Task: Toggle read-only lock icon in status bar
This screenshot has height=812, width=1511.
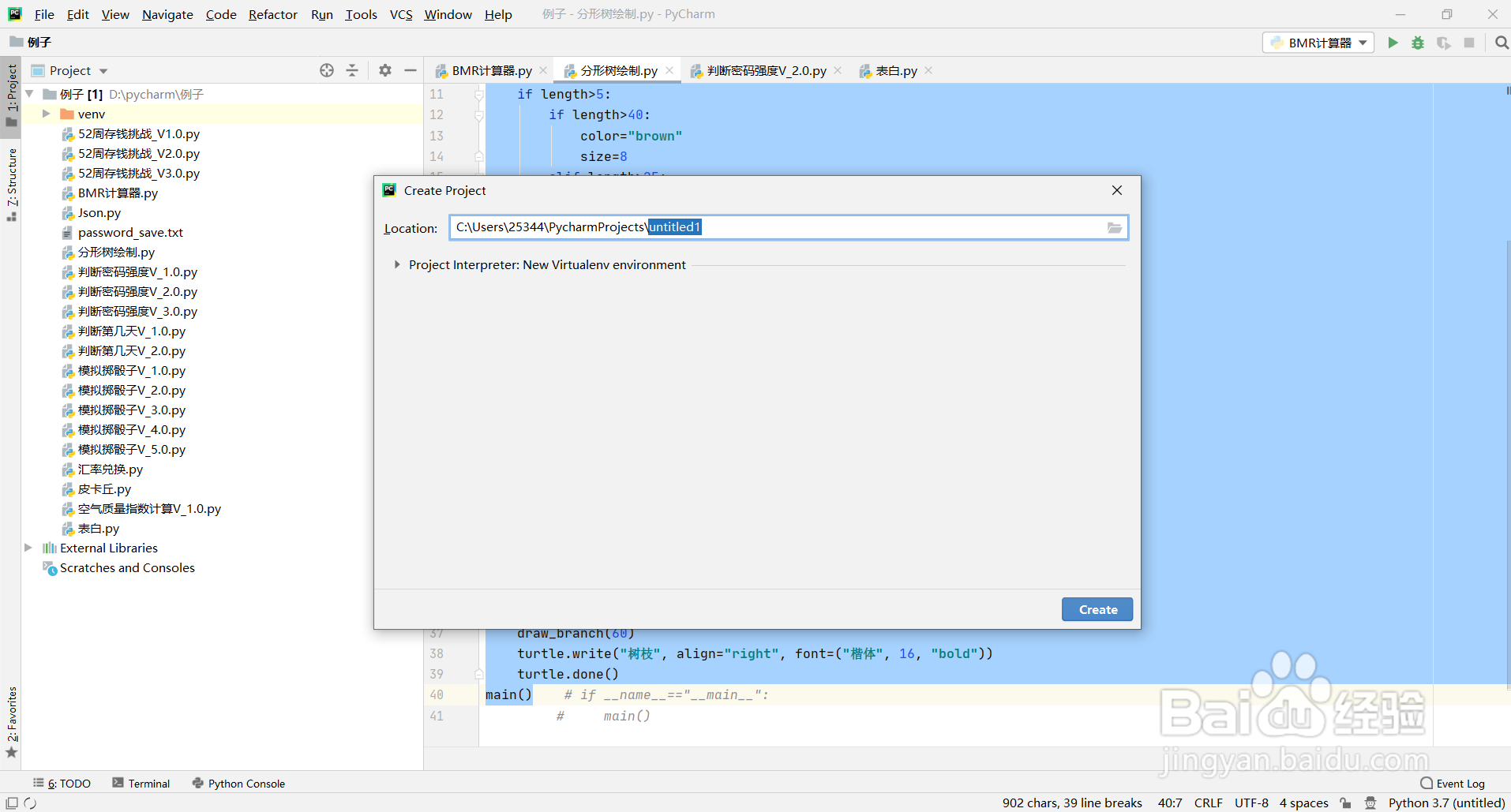Action: [x=1345, y=803]
